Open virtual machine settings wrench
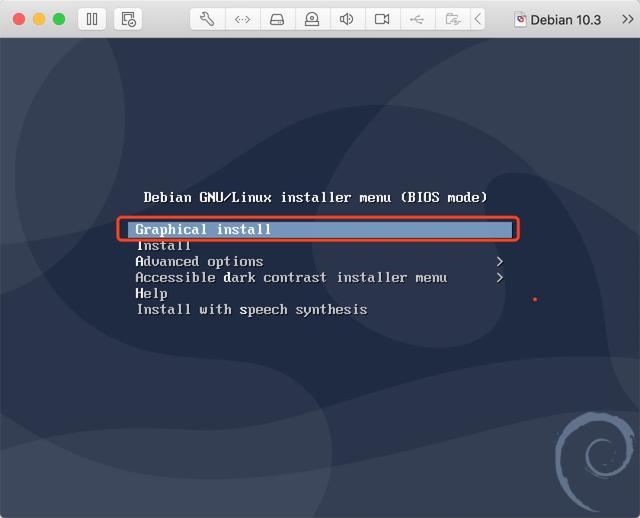This screenshot has height=518, width=640. pyautogui.click(x=207, y=19)
